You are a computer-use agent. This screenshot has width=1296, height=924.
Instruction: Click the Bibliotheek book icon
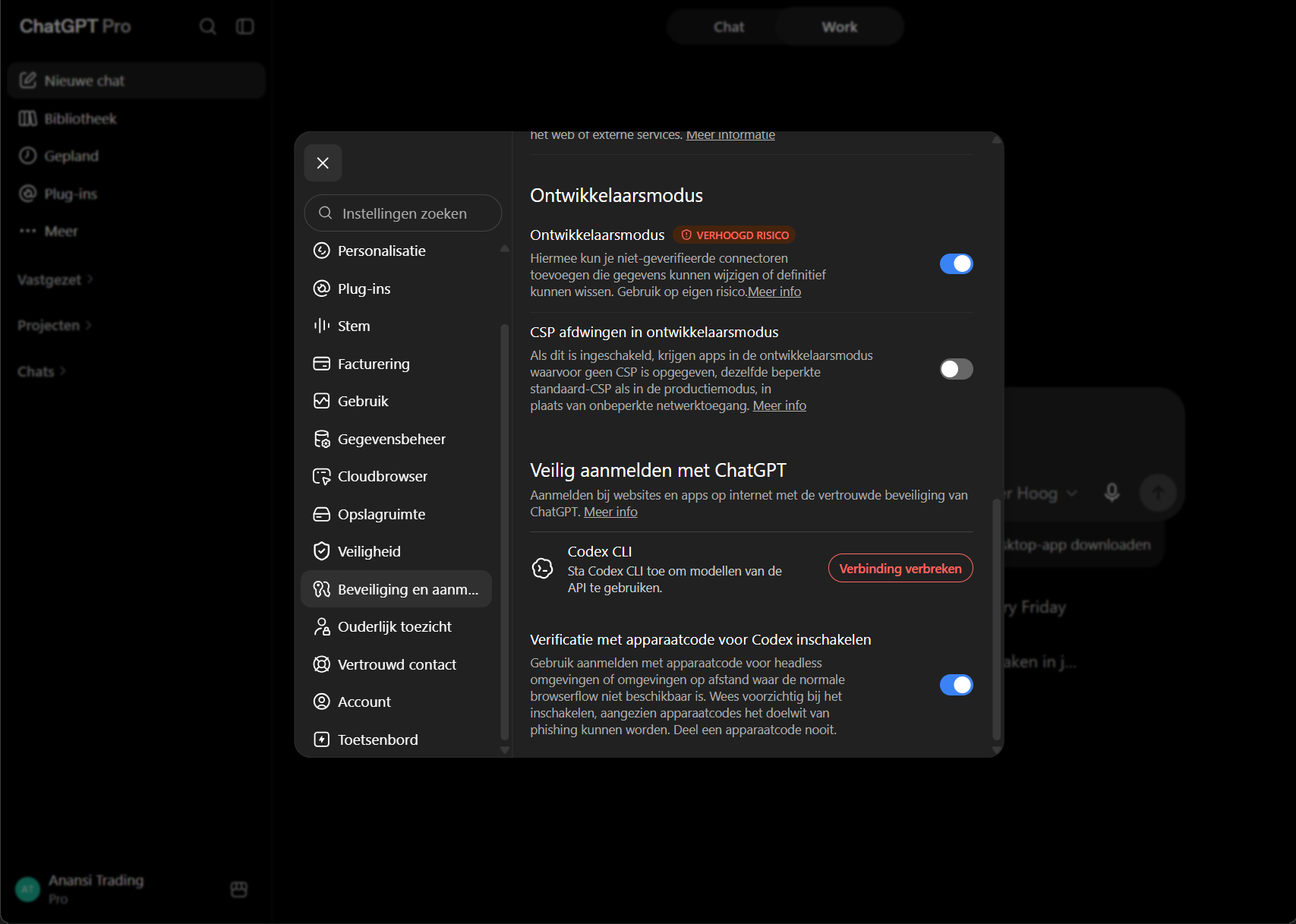(28, 118)
